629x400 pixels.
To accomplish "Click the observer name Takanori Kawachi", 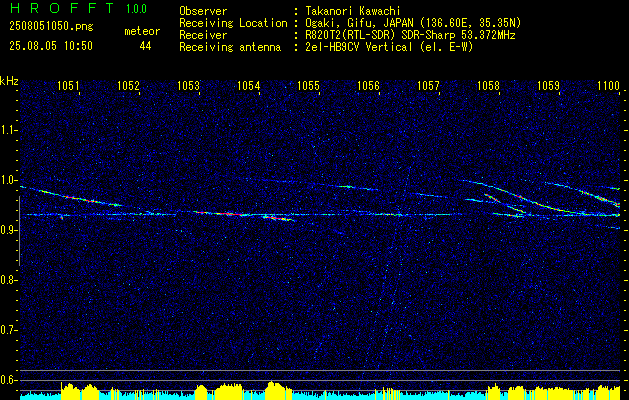I will (x=352, y=11).
